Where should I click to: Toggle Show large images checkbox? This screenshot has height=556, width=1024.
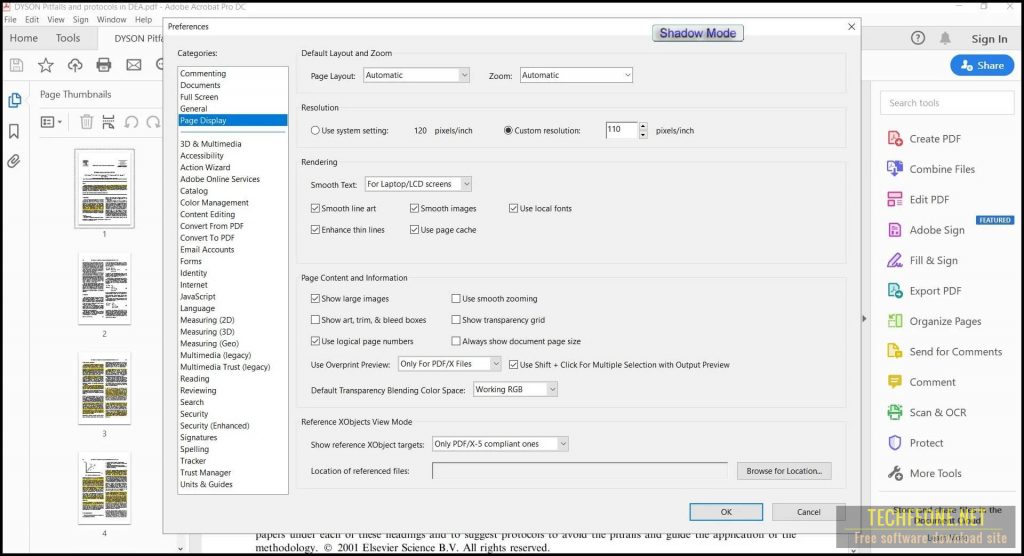click(315, 299)
